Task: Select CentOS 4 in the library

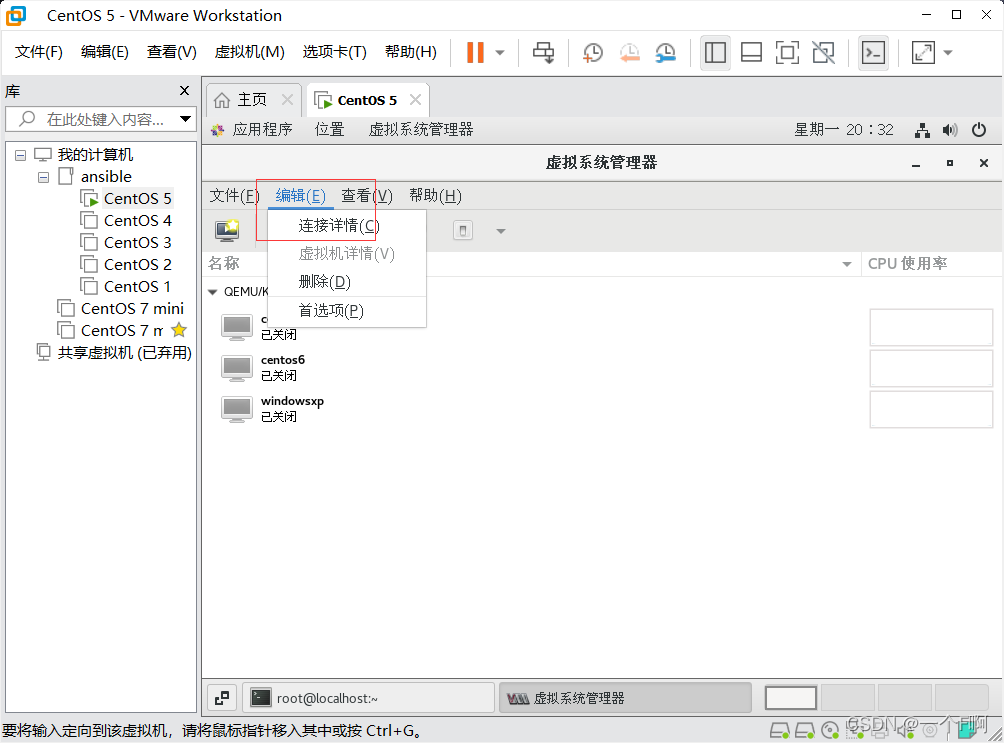Action: click(138, 220)
